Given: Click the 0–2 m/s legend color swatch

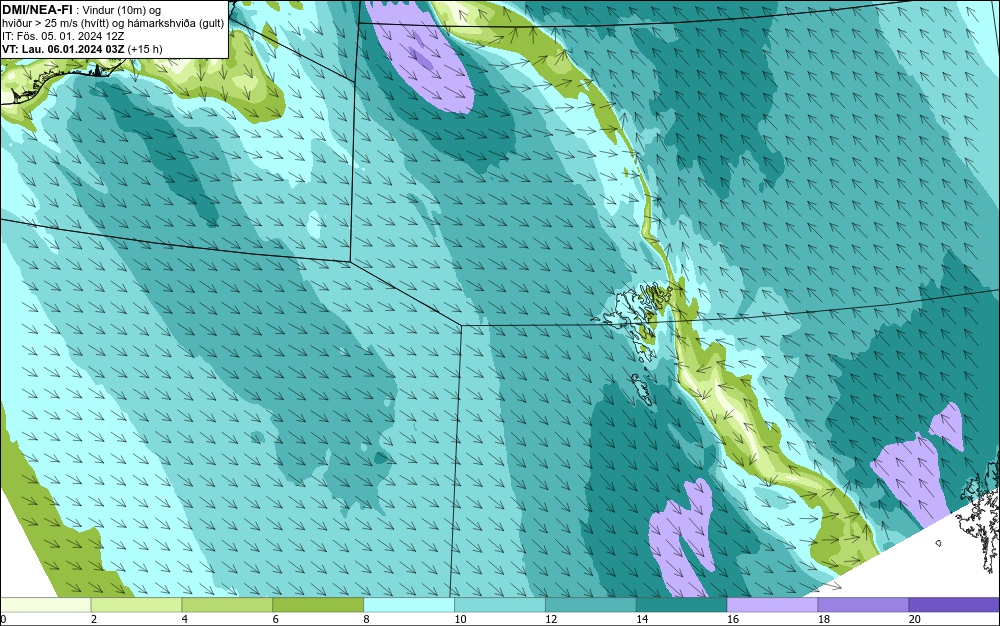Looking at the screenshot, I should 45,604.
